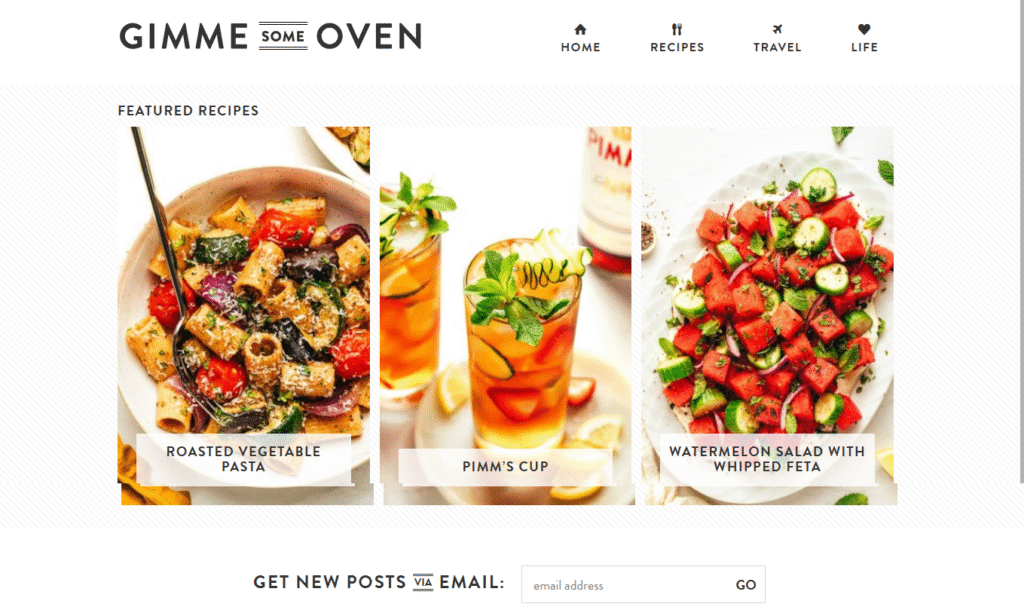Click the roasted vegetable pasta bowl photo
1024x610 pixels.
[x=244, y=281]
